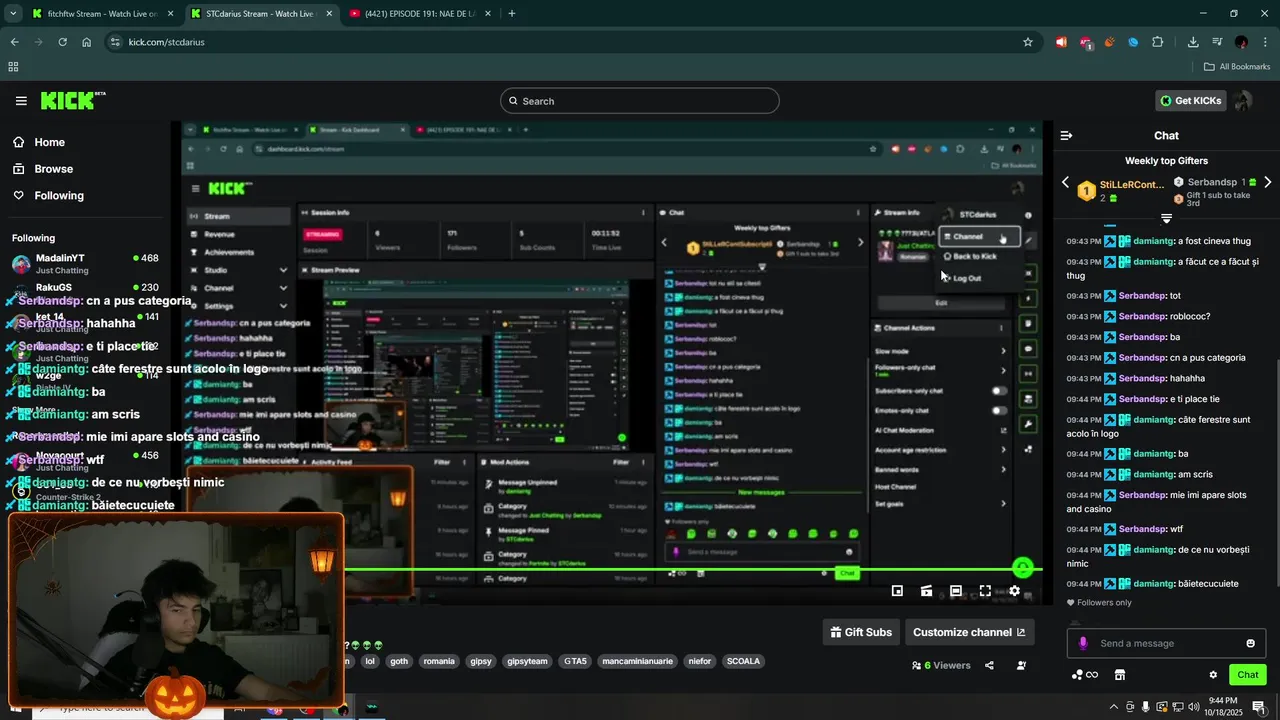The height and width of the screenshot is (720, 1280).
Task: Open channel points infinity icon
Action: [1085, 675]
